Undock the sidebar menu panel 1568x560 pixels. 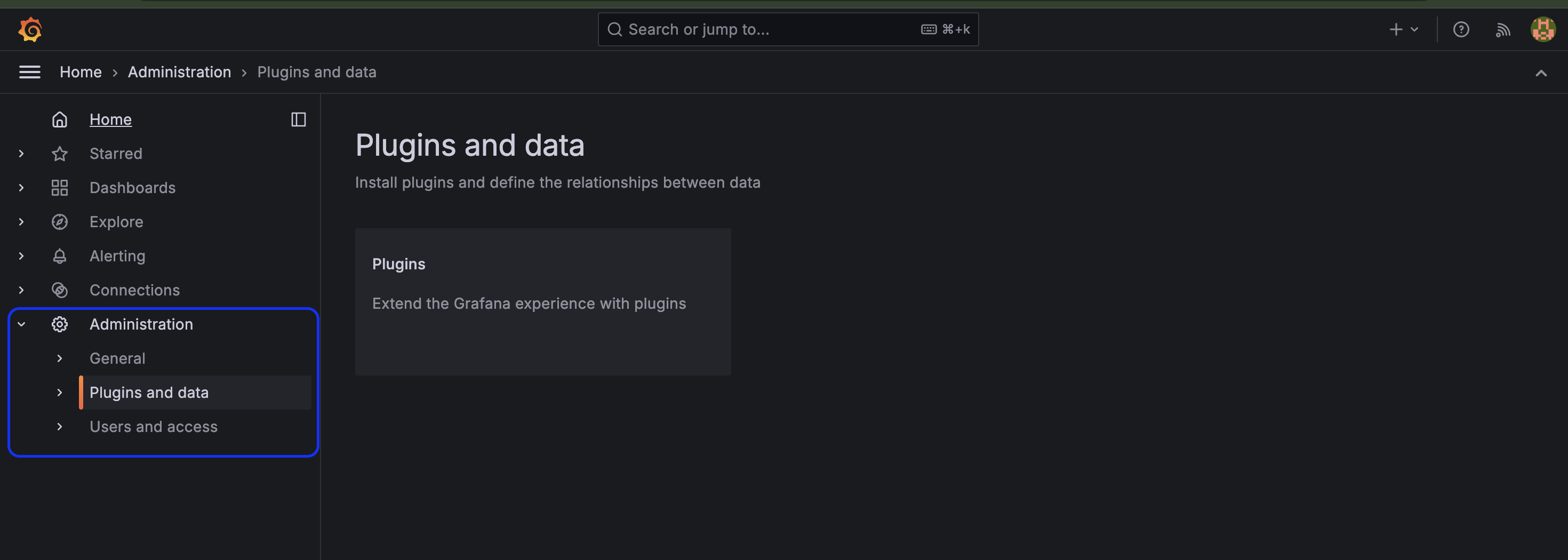298,119
